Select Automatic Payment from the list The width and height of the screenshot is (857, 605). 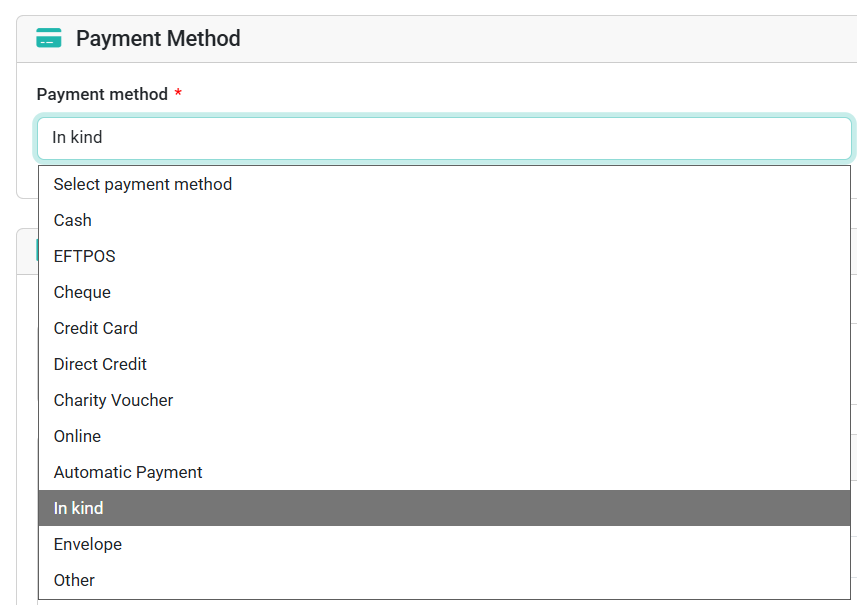tap(444, 472)
